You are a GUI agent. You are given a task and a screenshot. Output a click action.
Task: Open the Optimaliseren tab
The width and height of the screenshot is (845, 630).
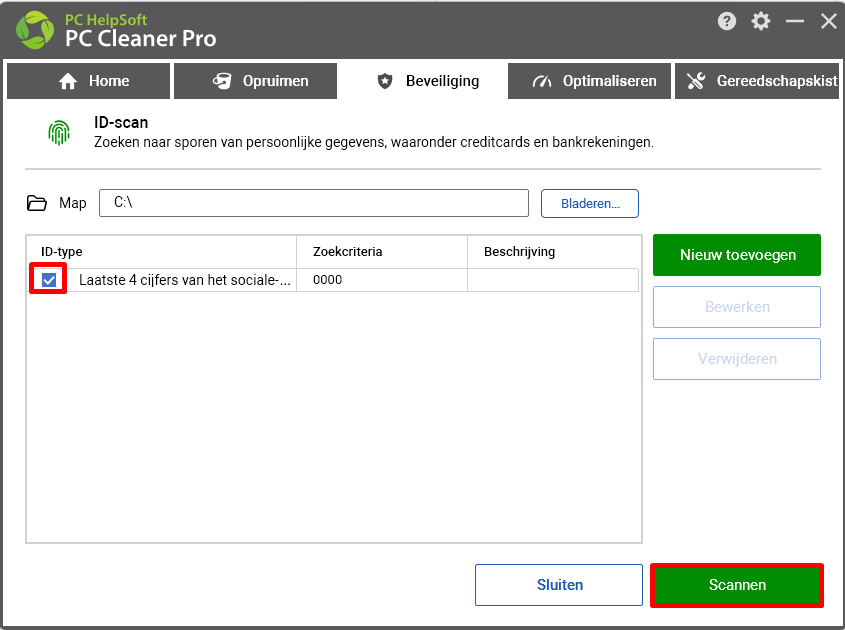click(x=589, y=81)
